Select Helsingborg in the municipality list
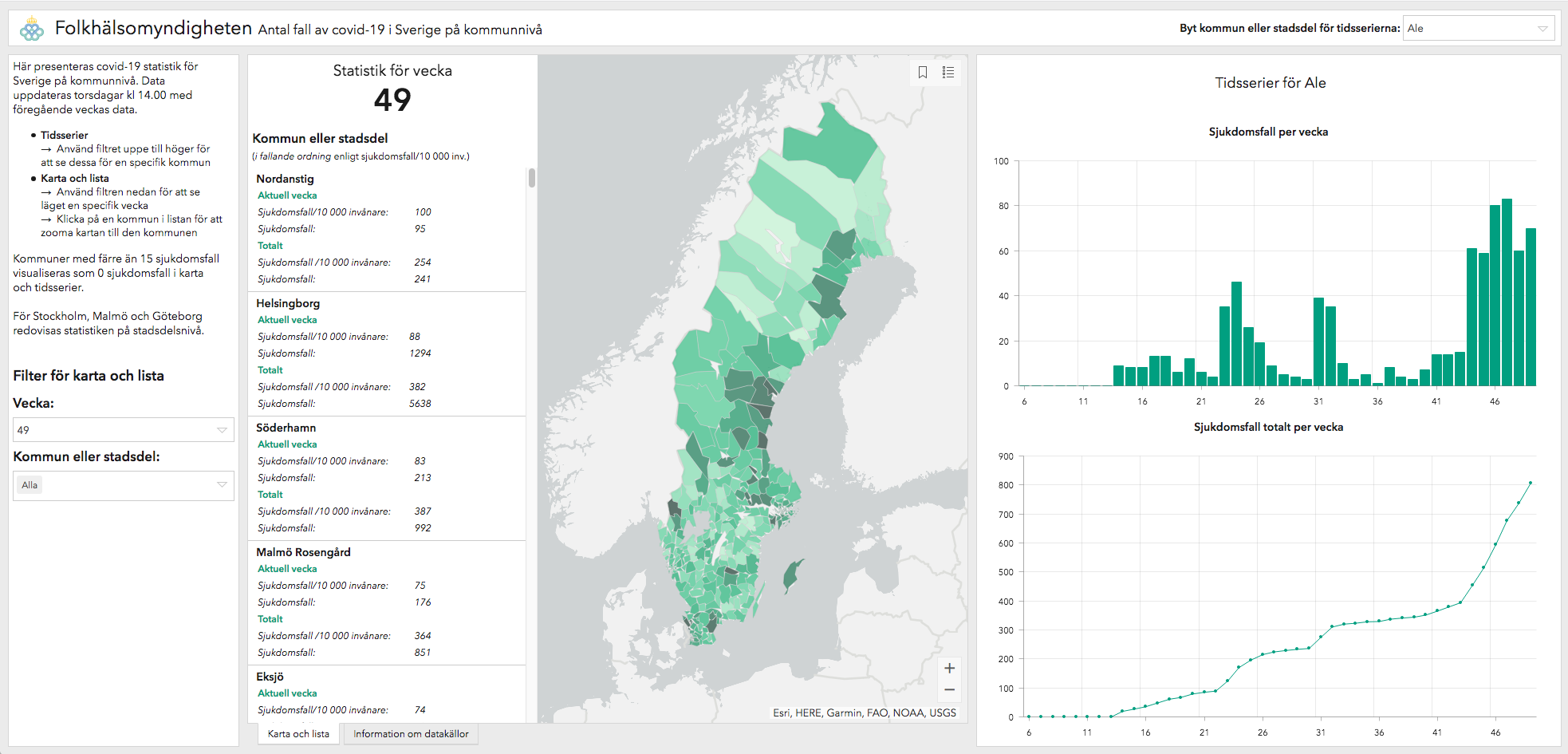Image resolution: width=1568 pixels, height=754 pixels. tap(287, 303)
